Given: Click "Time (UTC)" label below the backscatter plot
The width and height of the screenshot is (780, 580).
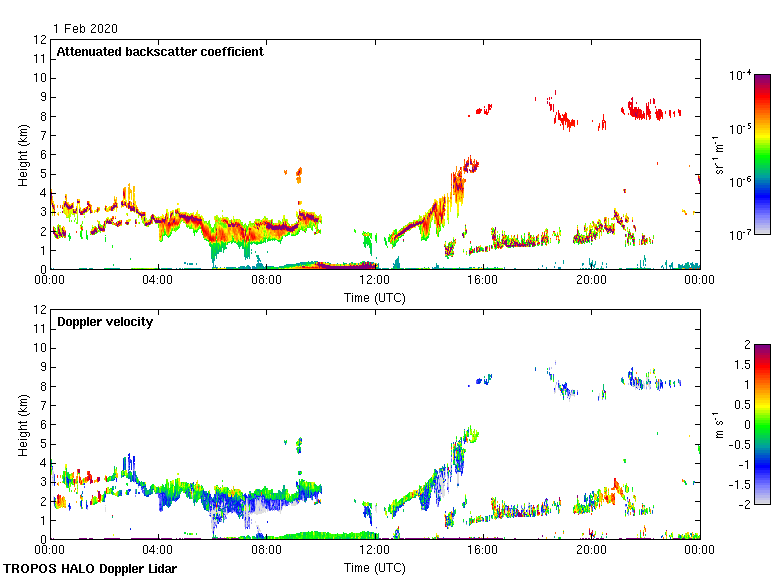Looking at the screenshot, I should [375, 297].
